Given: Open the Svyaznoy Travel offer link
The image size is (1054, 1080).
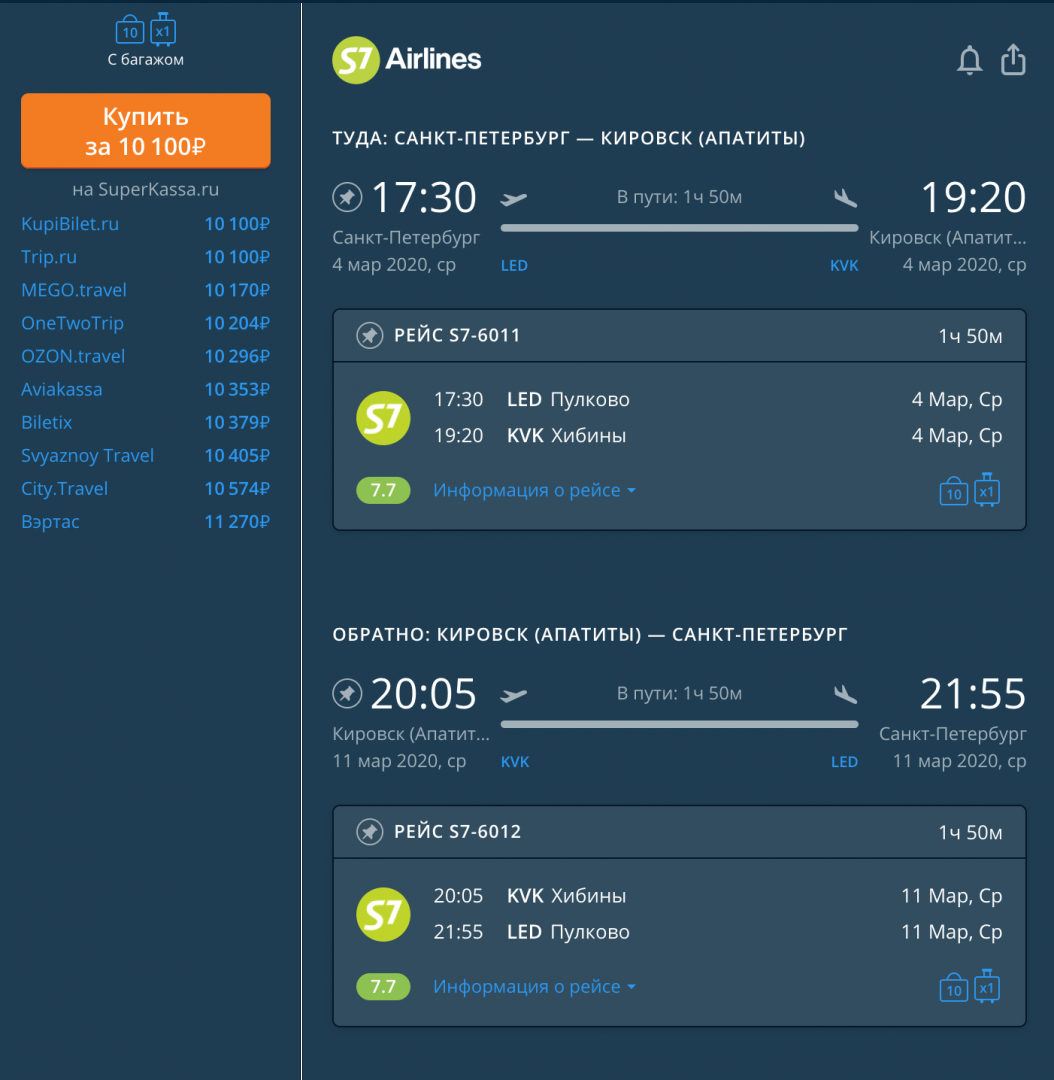Looking at the screenshot, I should click(87, 455).
